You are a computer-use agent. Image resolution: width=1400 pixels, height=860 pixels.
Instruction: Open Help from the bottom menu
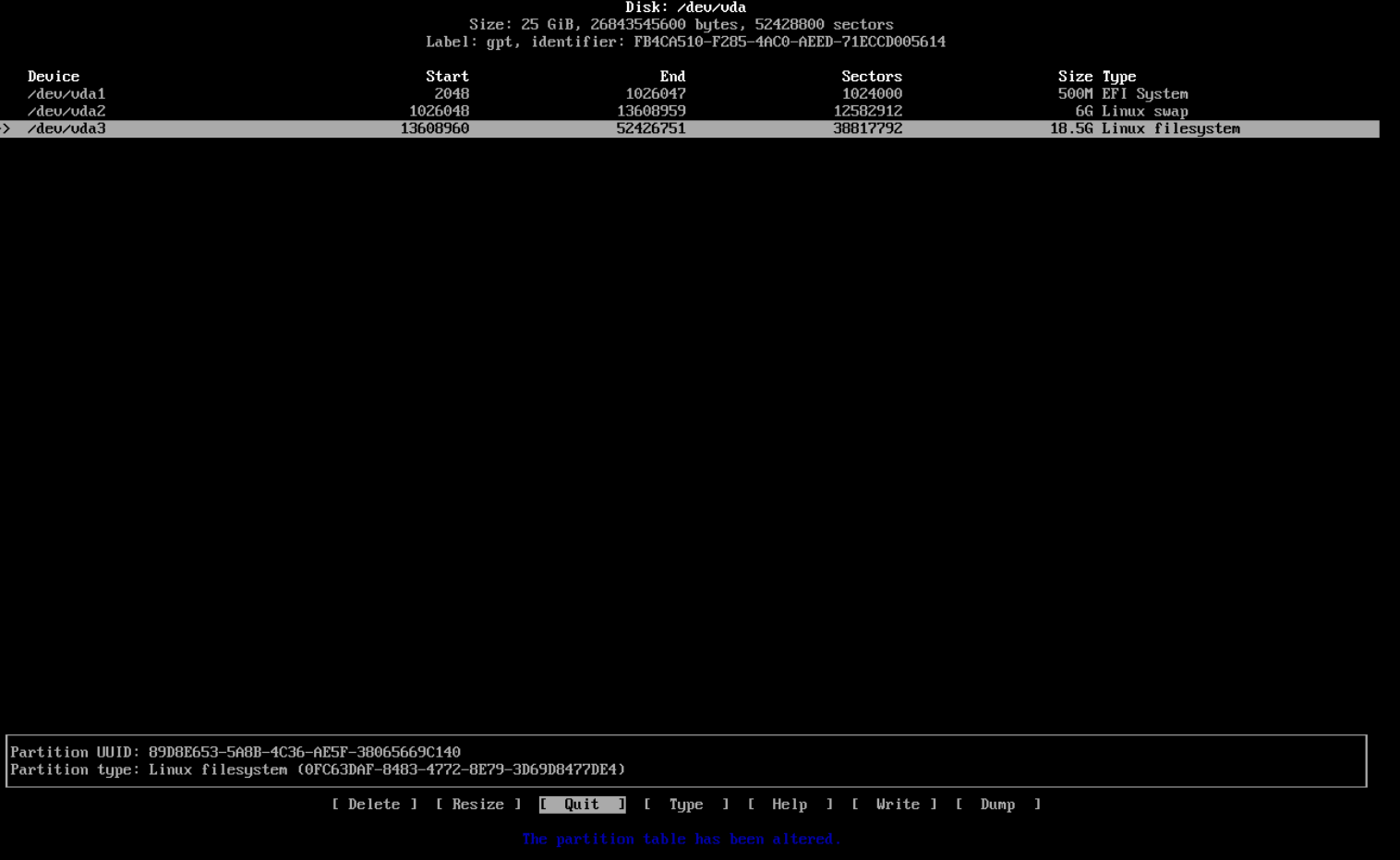[790, 805]
